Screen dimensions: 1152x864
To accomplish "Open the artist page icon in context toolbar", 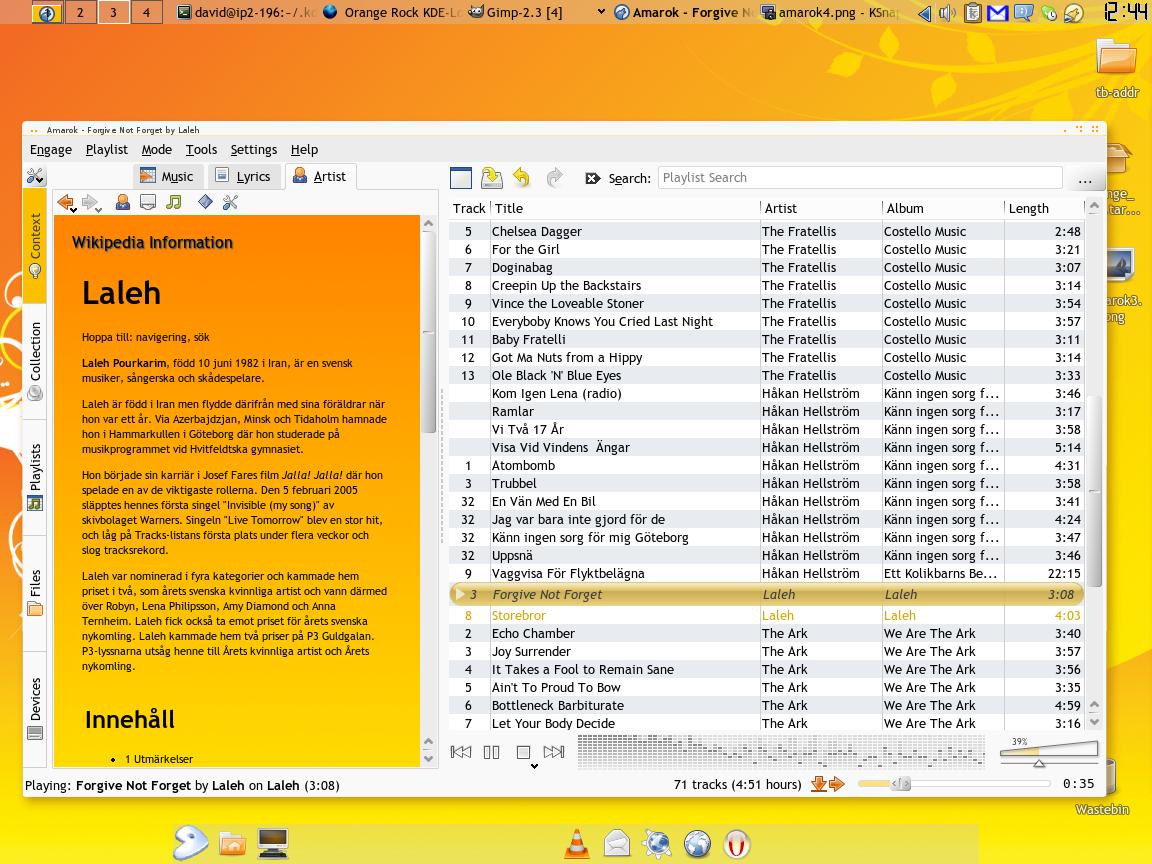I will 123,202.
